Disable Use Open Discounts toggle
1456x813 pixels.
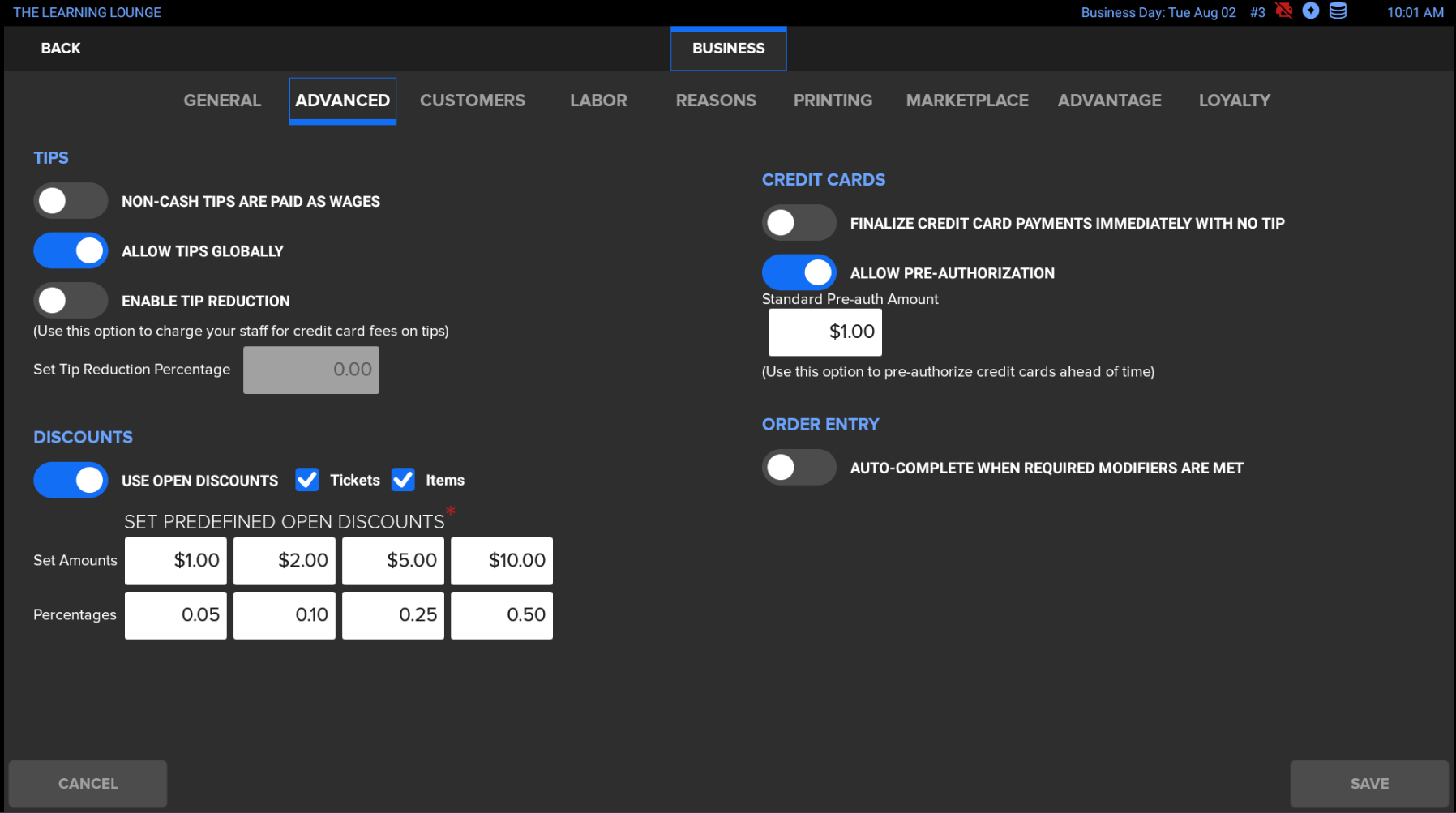71,480
